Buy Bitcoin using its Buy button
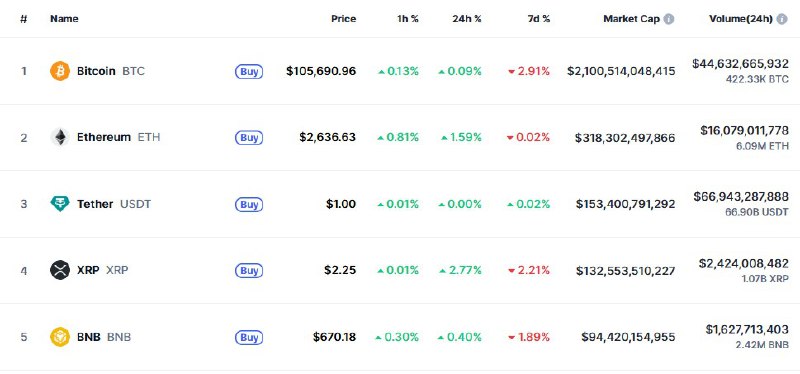This screenshot has width=800, height=374. click(x=249, y=71)
